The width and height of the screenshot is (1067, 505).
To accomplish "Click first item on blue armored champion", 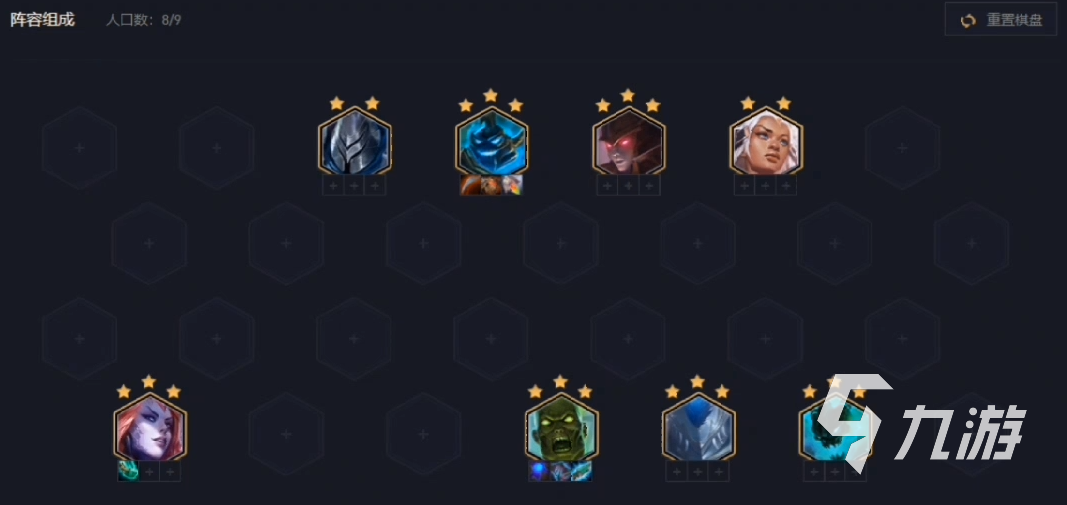I will 470,185.
